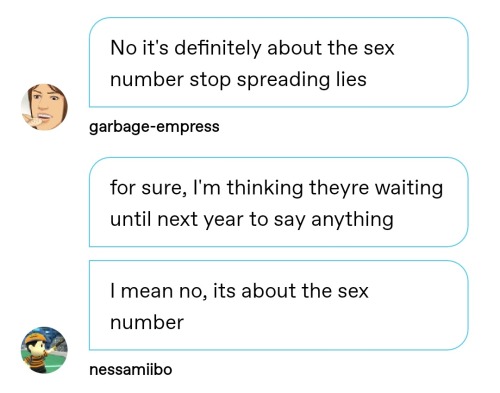Click the text 'No it's definitely about the sex'

pos(252,48)
